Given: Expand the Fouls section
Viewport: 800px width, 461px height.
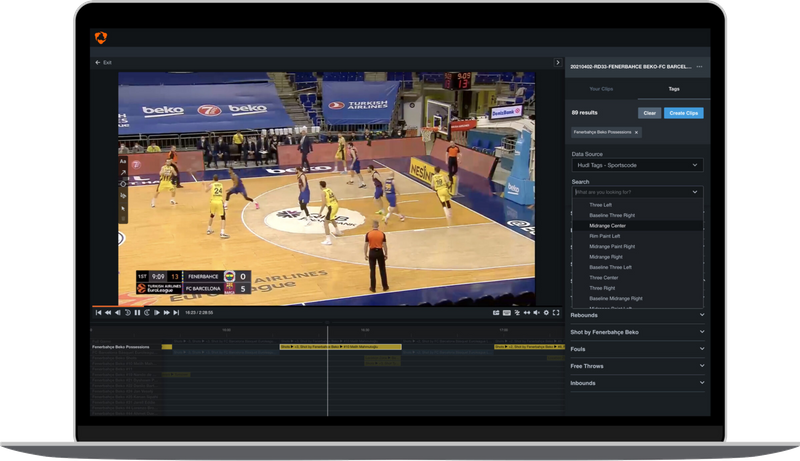Looking at the screenshot, I should tap(637, 349).
